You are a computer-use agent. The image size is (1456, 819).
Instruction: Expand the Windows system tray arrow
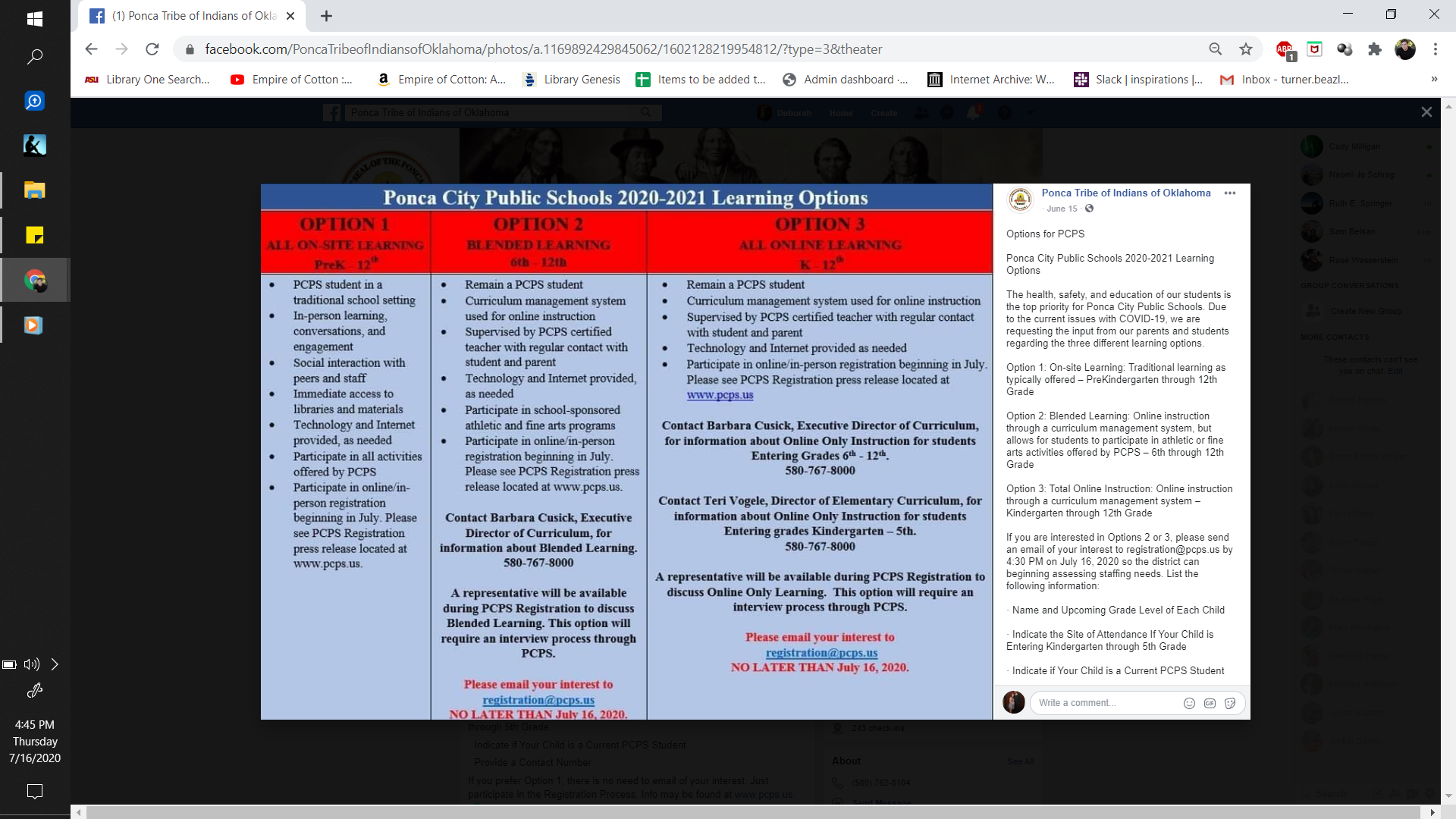[55, 664]
